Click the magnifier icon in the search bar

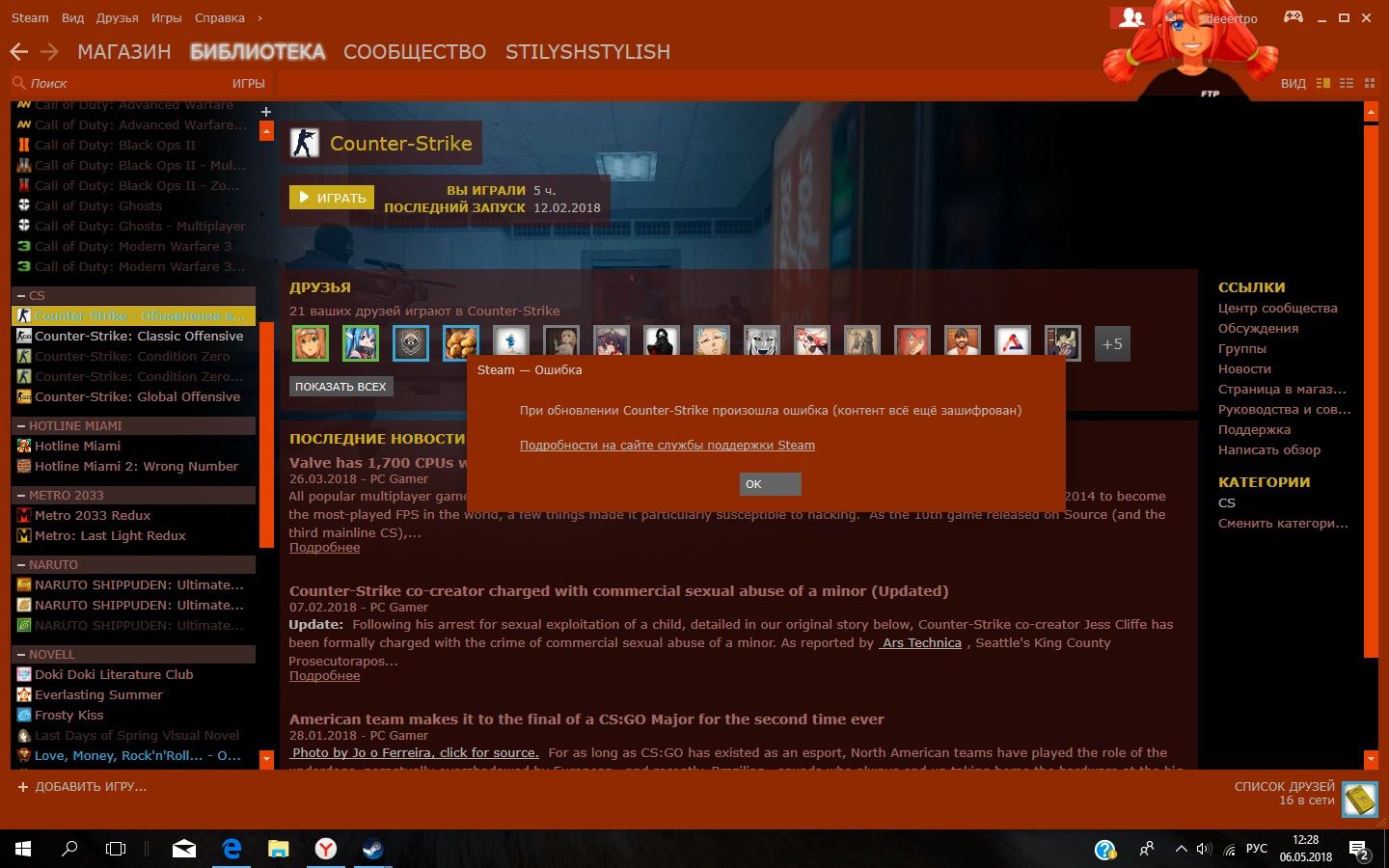coord(19,83)
